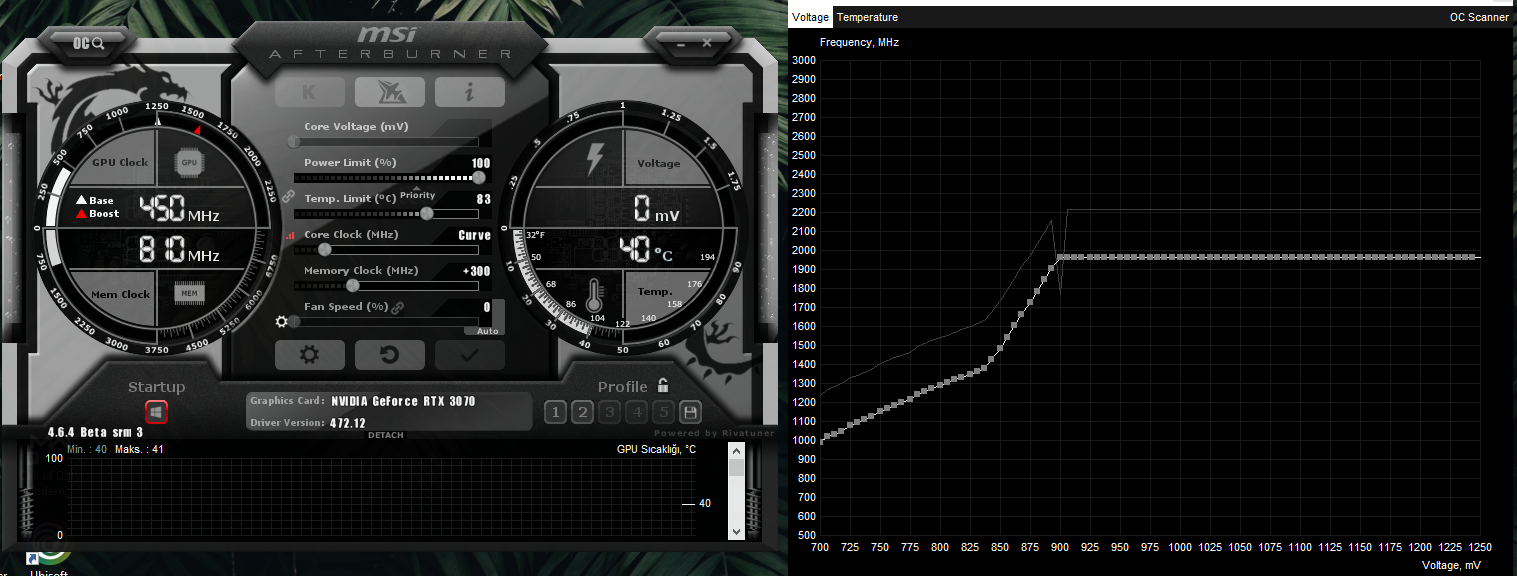This screenshot has width=1517, height=576.
Task: Click the down arrow on the monitor graph scrollbar
Action: [737, 532]
